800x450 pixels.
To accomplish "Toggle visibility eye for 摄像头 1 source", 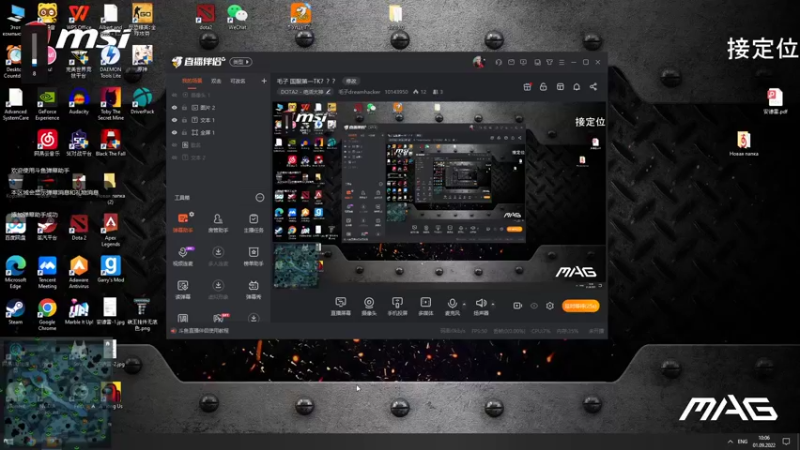I will pos(174,95).
